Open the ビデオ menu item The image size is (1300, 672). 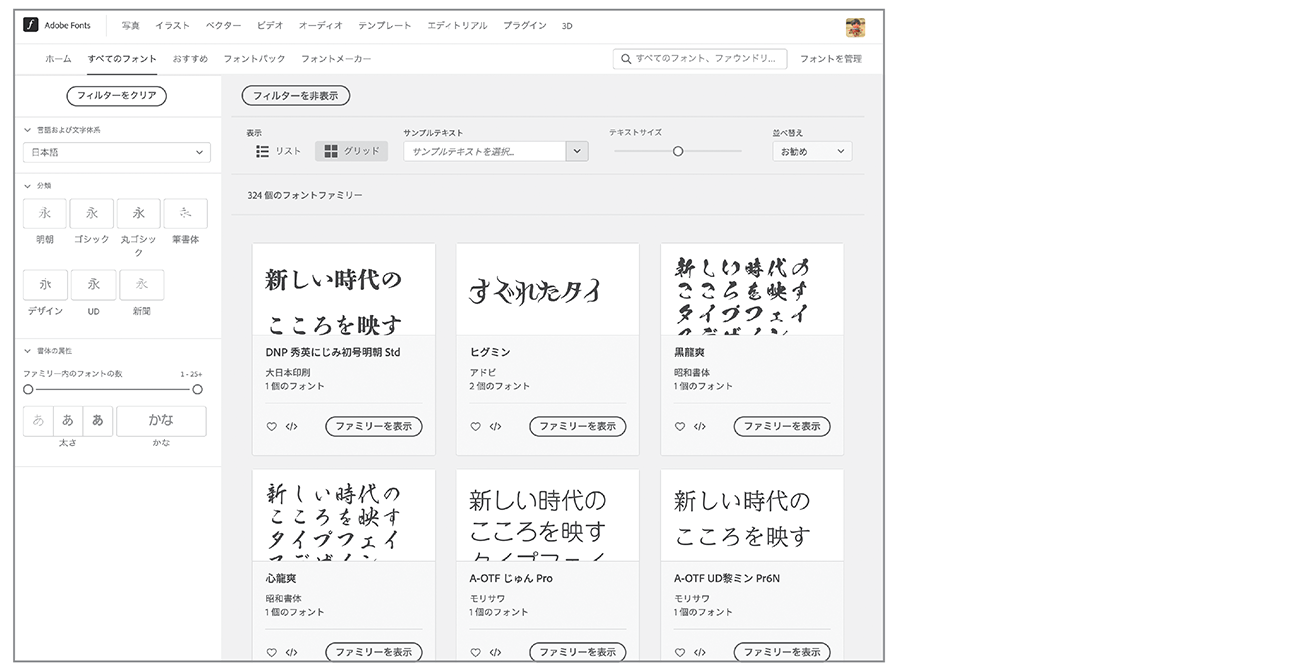tap(270, 26)
